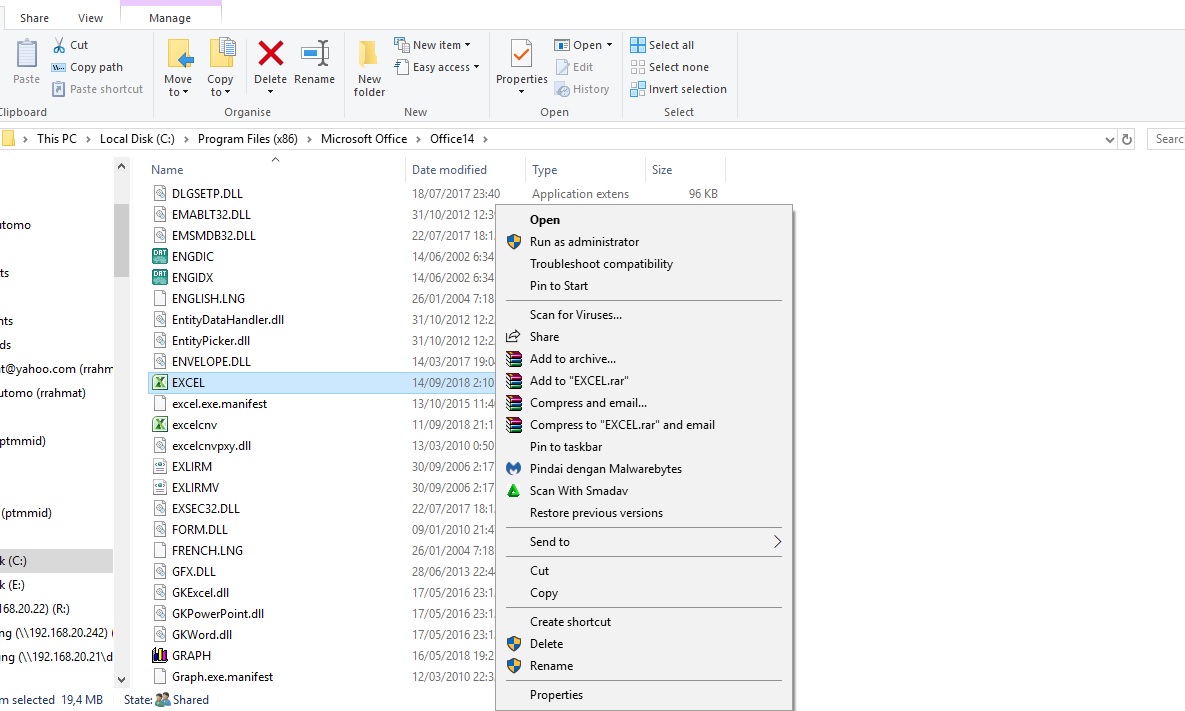Click the navigation pane scroll down arrow
The width and height of the screenshot is (1185, 711).
coord(121,679)
